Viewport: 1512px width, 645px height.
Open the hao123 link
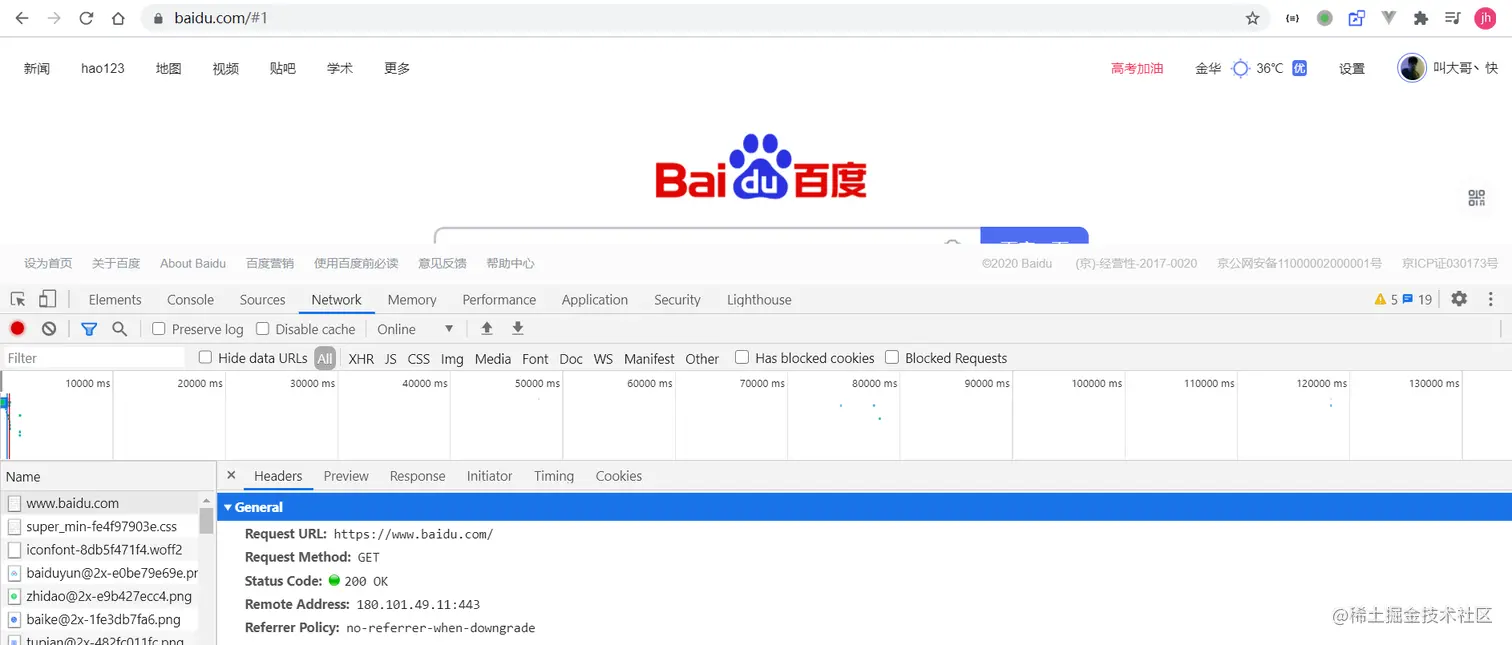103,68
